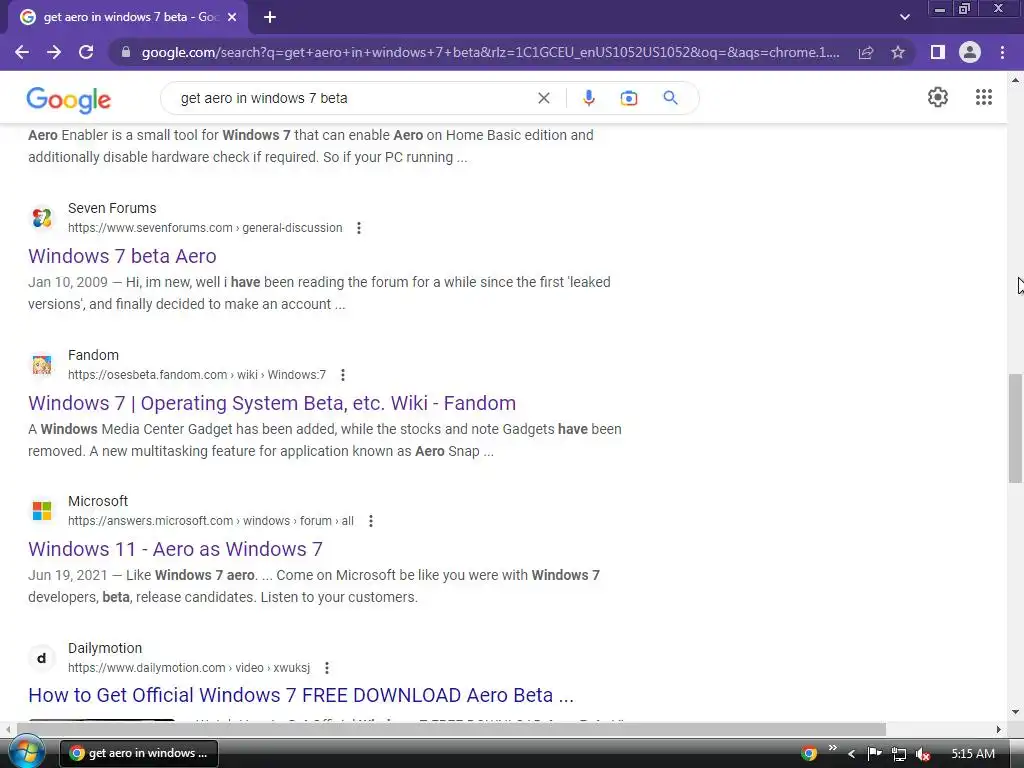
Task: Open the 'Windows 7 beta Aero' result
Action: [x=122, y=256]
